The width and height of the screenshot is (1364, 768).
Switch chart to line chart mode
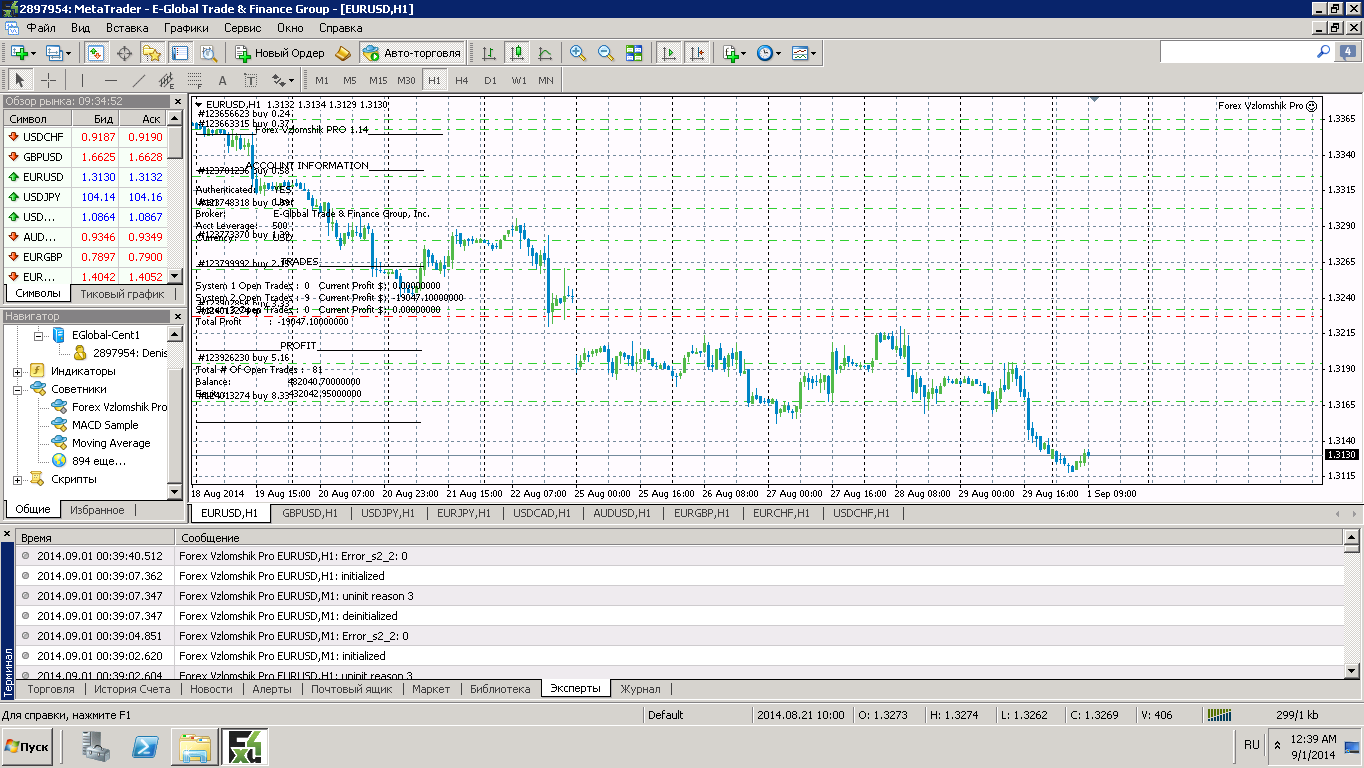pos(545,53)
